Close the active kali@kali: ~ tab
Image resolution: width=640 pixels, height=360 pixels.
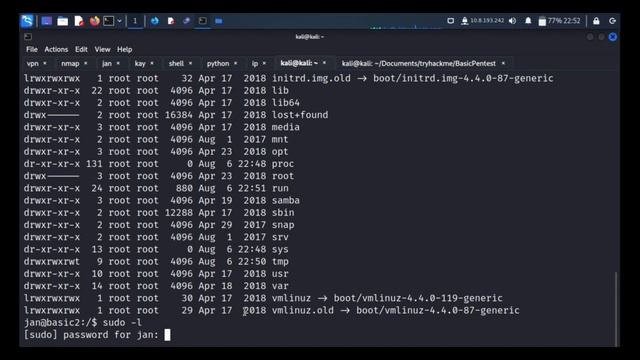[324, 63]
